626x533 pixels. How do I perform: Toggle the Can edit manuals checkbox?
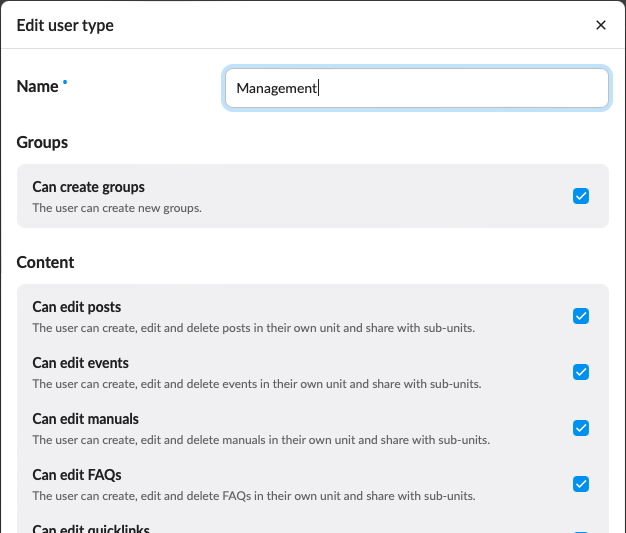click(x=580, y=428)
